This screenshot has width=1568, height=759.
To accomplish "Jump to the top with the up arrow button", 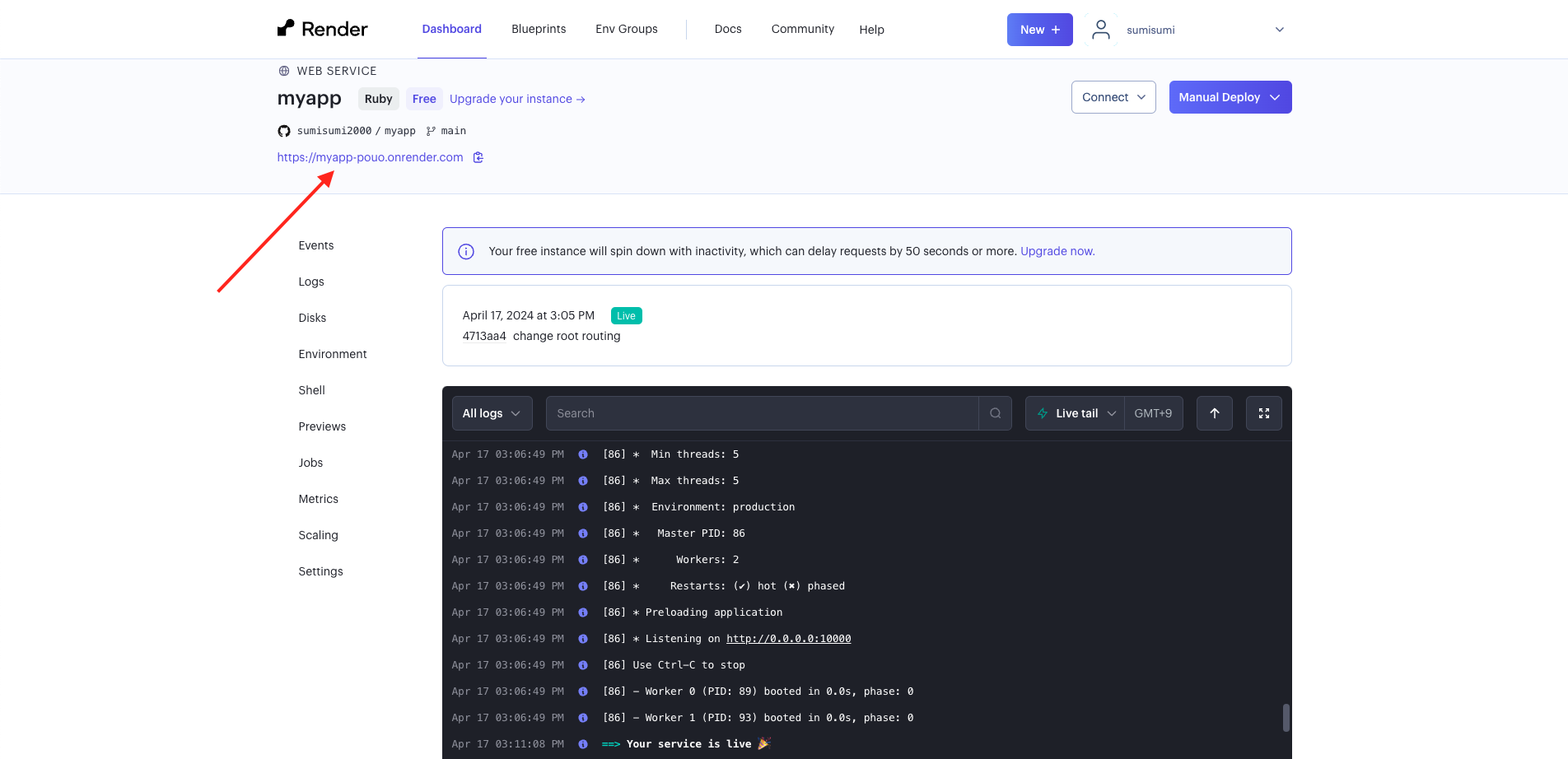I will click(1215, 413).
